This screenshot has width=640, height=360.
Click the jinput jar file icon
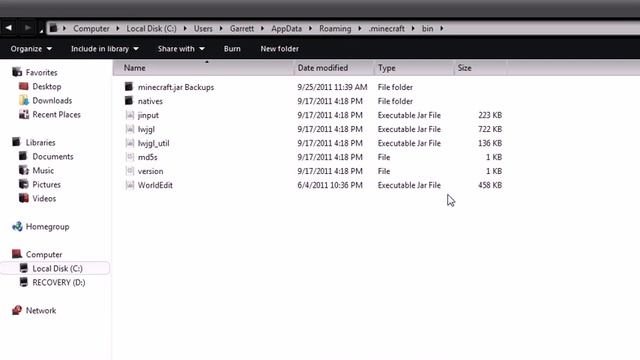[130, 115]
